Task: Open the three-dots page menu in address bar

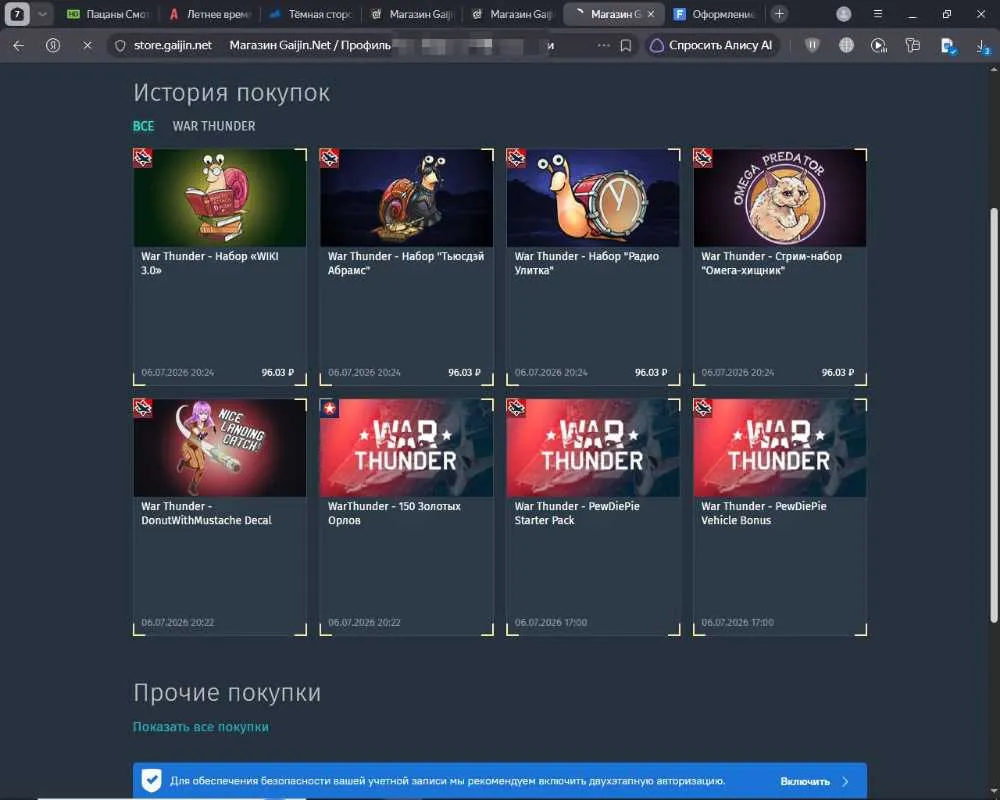Action: pos(603,45)
